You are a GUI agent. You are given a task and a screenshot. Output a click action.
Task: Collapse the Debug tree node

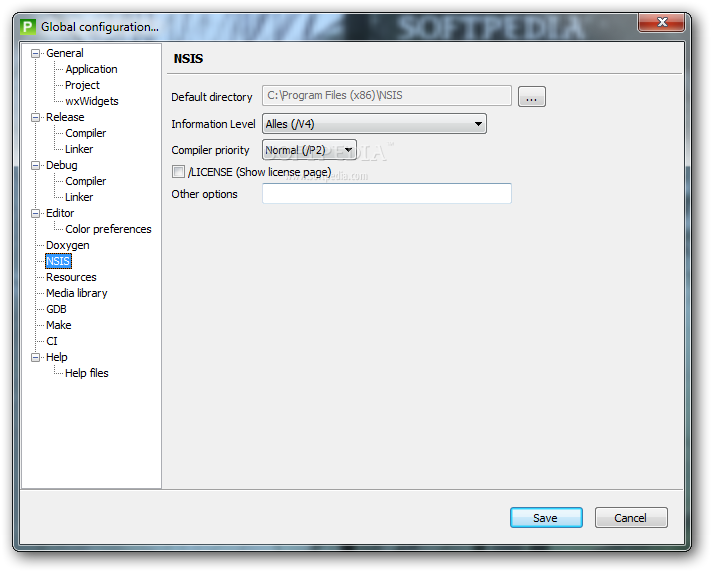pyautogui.click(x=35, y=166)
